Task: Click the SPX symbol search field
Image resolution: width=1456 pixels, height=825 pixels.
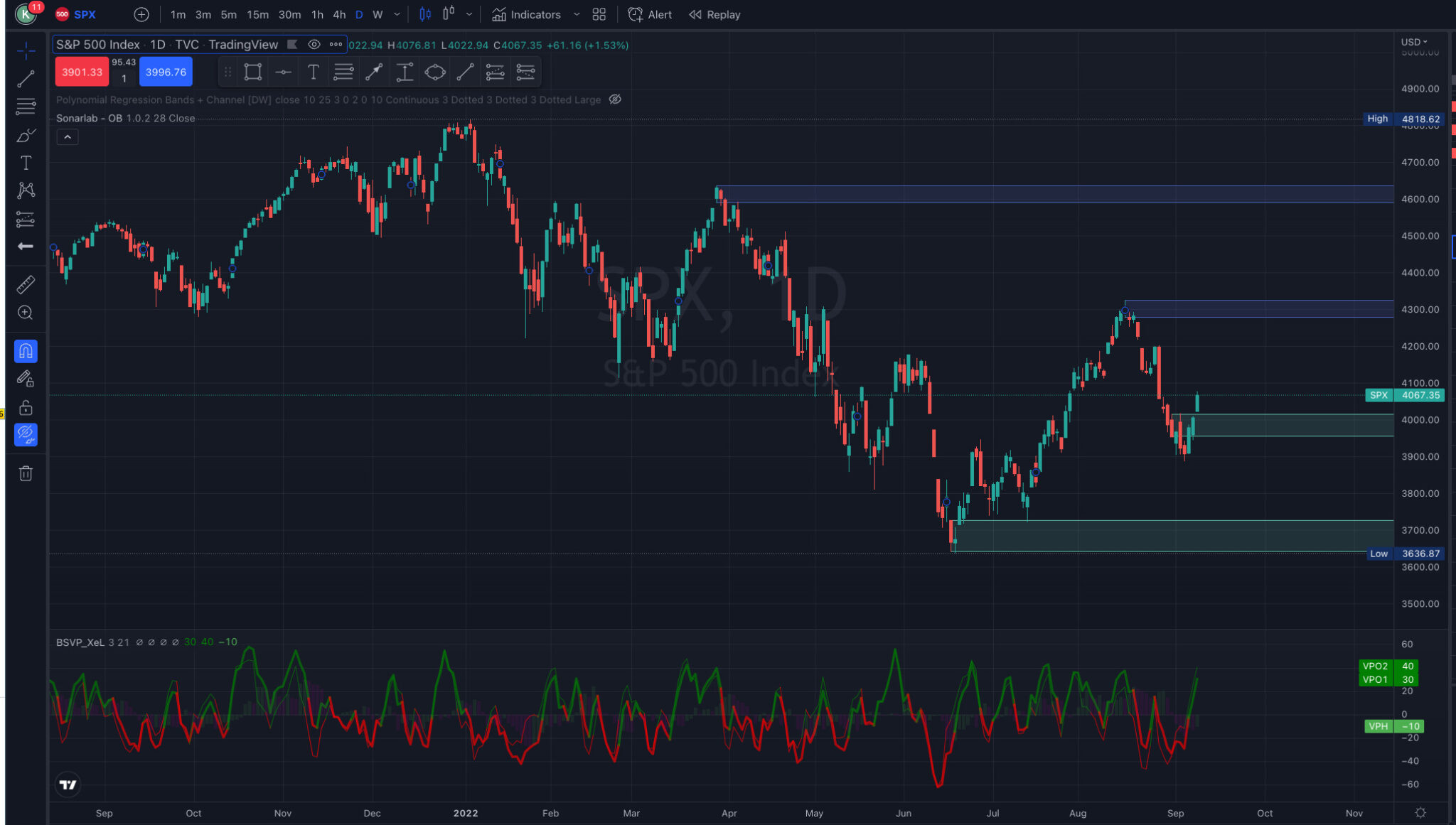Action: (x=85, y=14)
